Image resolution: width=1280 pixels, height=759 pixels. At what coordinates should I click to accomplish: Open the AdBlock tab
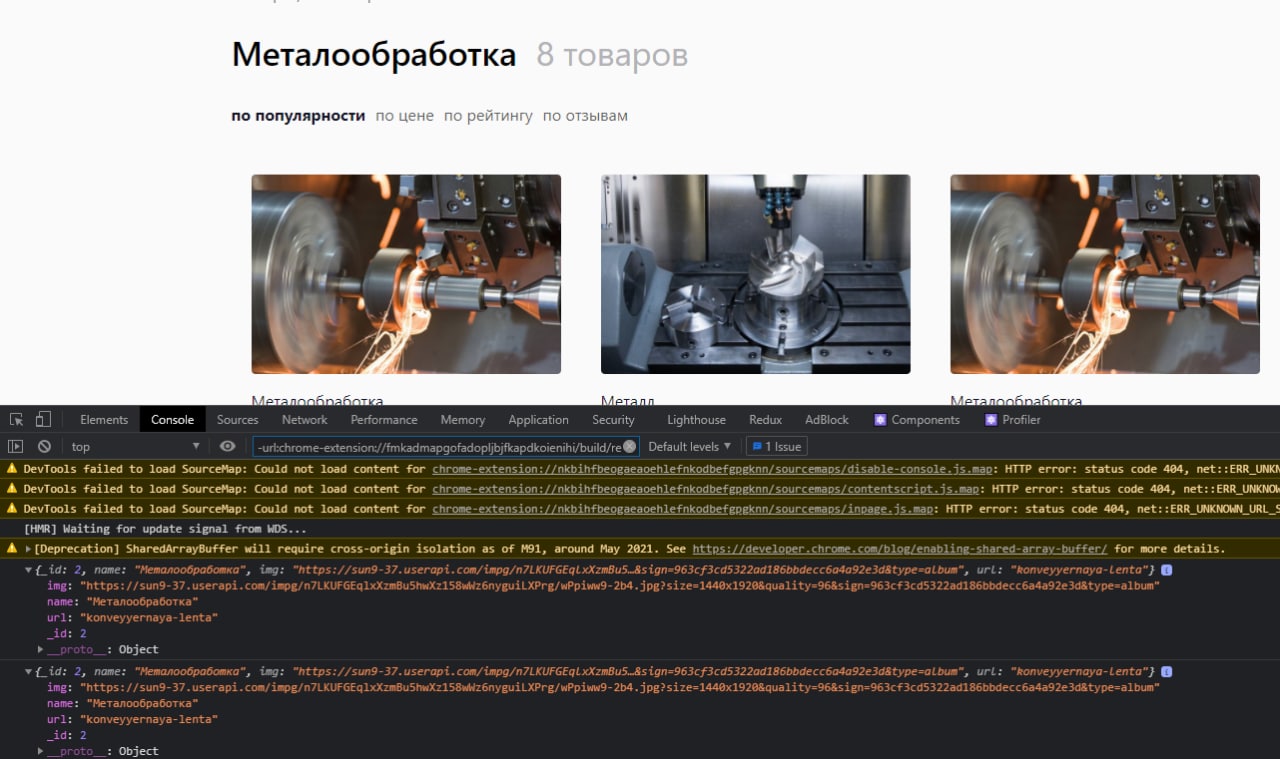click(826, 420)
